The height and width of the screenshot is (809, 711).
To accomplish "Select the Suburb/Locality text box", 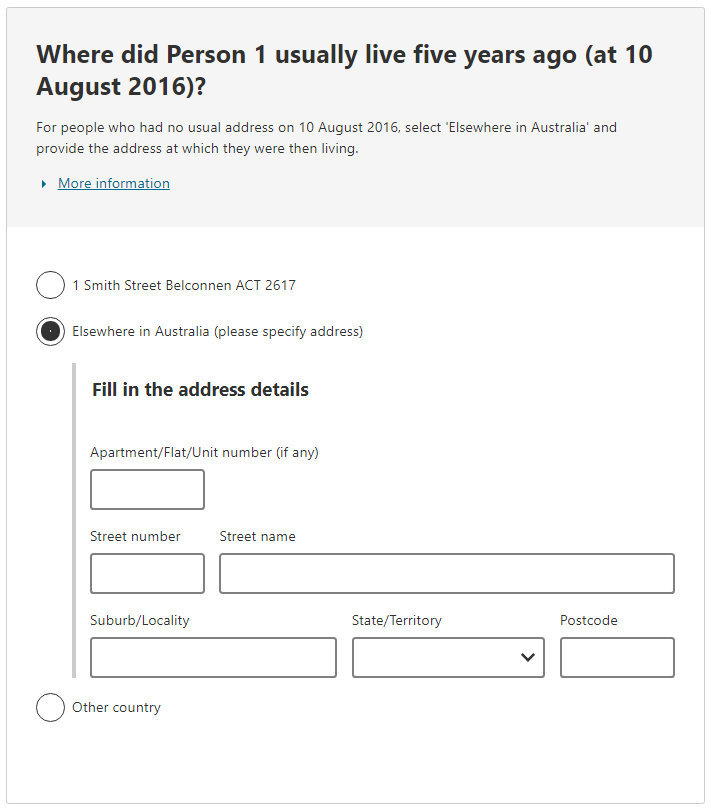I will (x=213, y=657).
